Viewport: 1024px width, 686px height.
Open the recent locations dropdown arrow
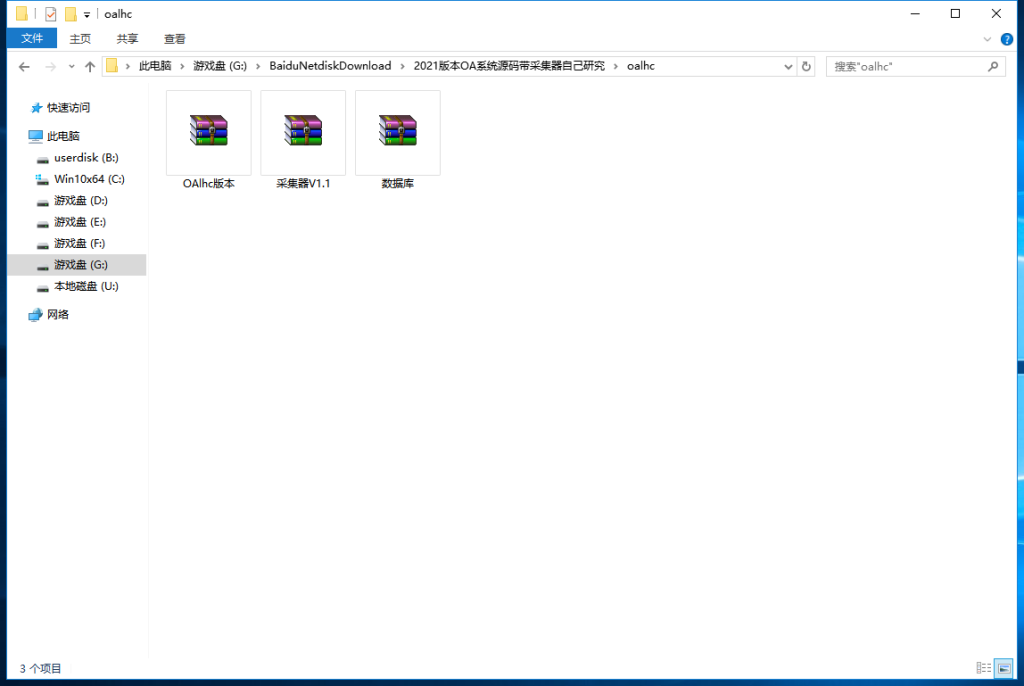pos(71,67)
